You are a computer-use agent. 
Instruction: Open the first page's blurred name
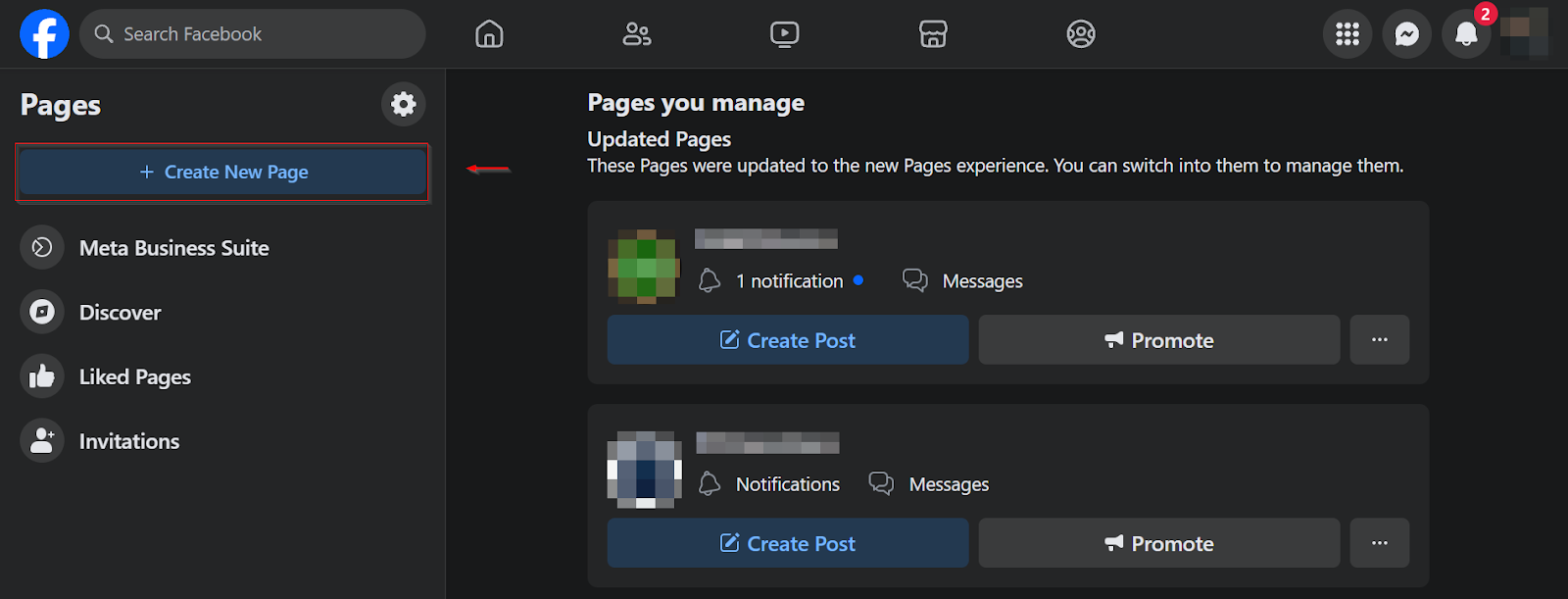tap(766, 238)
